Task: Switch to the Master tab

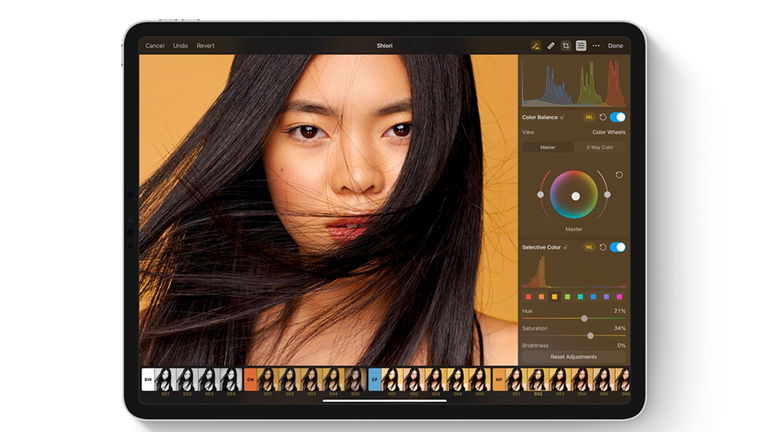Action: [548, 147]
